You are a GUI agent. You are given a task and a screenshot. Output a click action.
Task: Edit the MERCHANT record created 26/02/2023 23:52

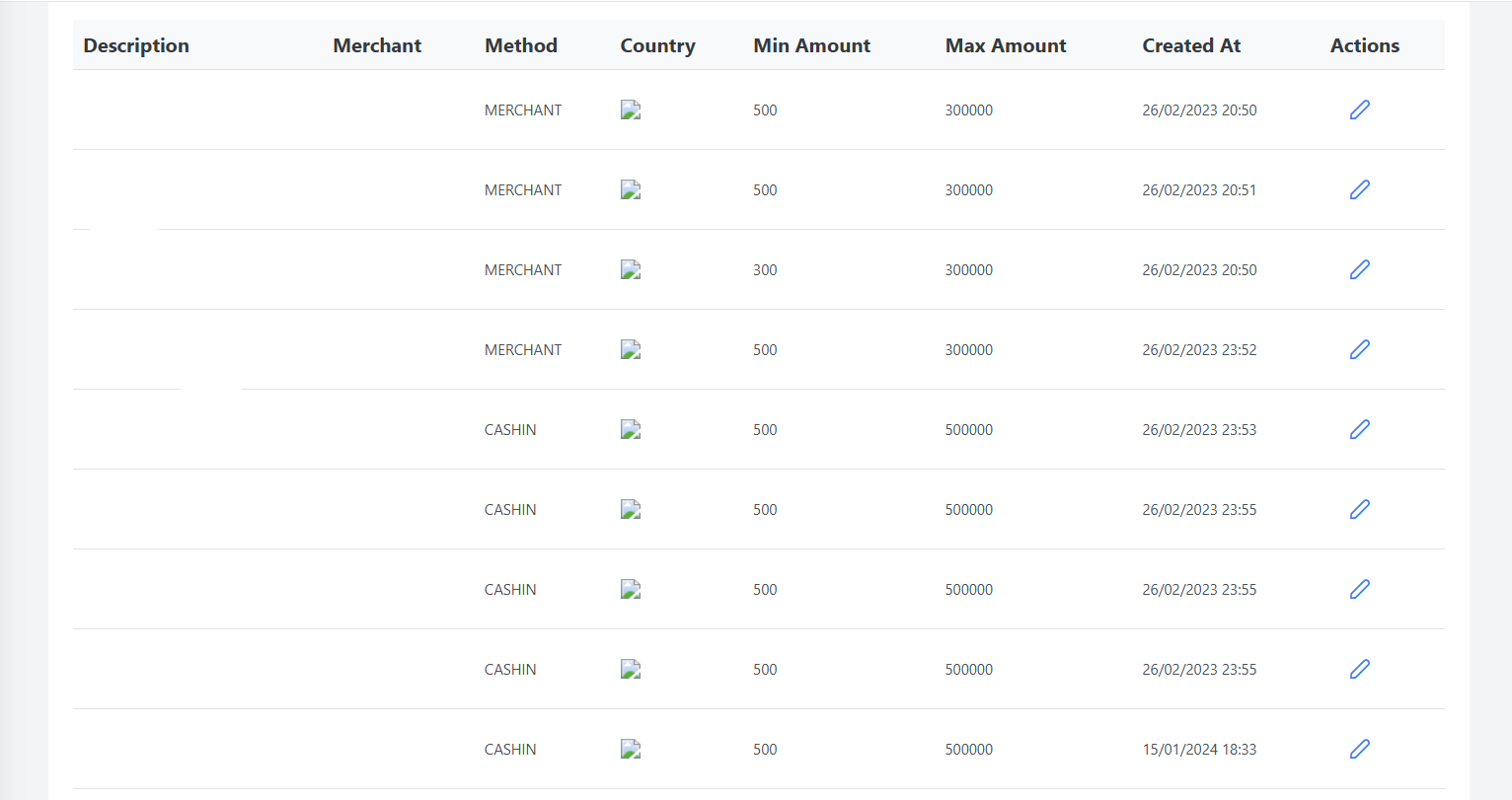point(1359,349)
